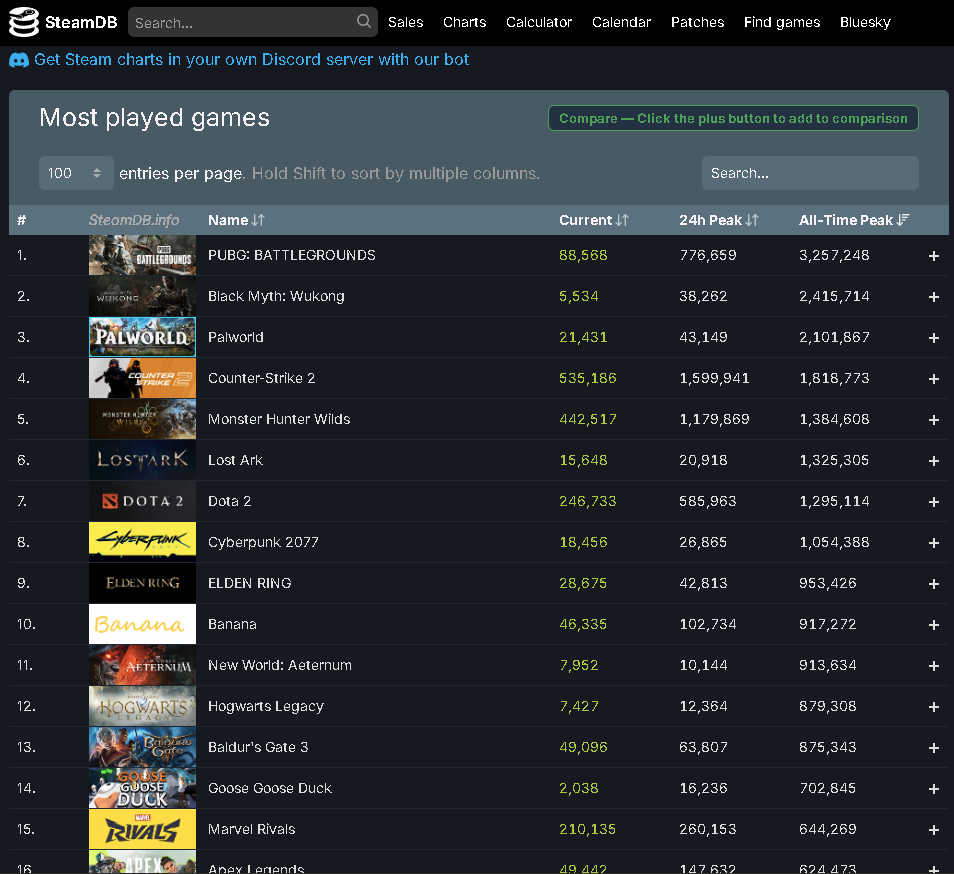Sort by Name column header
The width and height of the screenshot is (954, 874).
tap(237, 219)
